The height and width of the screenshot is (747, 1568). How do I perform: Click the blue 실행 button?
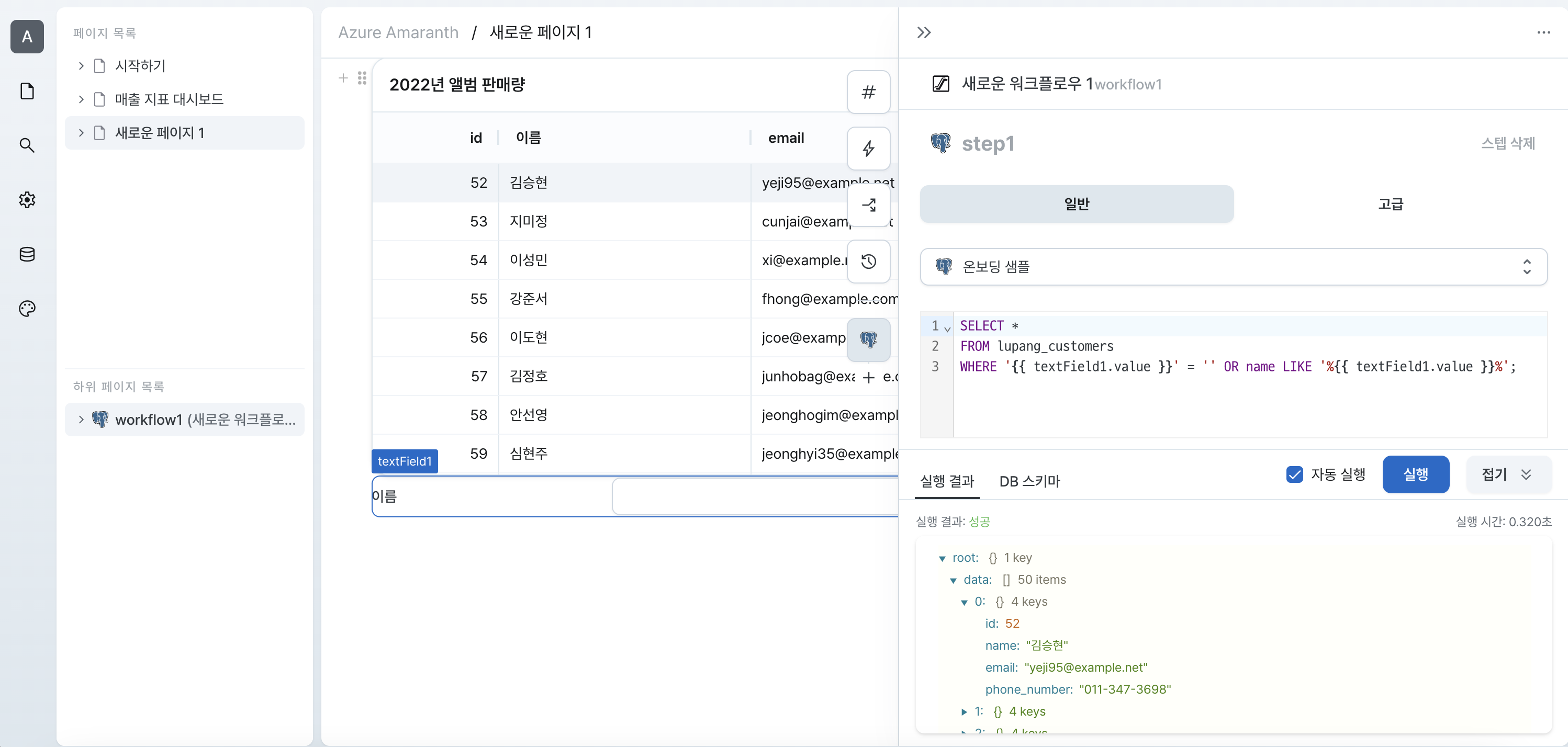coord(1415,474)
